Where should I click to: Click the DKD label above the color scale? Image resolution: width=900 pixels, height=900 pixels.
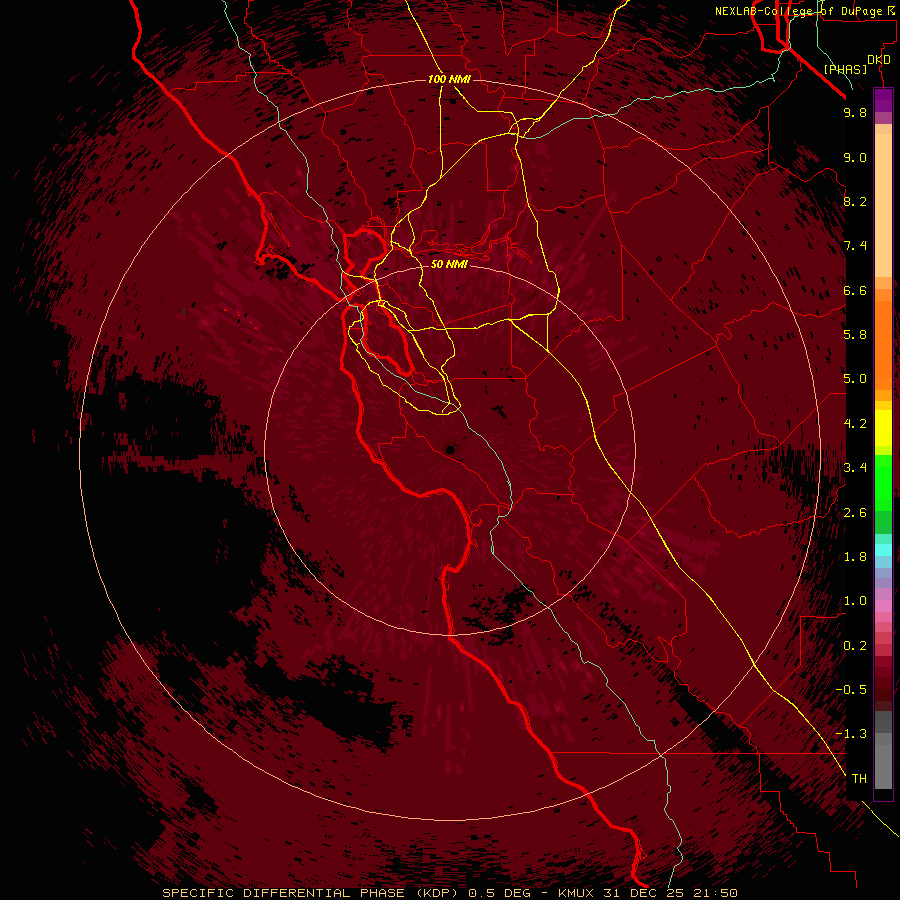pyautogui.click(x=878, y=59)
